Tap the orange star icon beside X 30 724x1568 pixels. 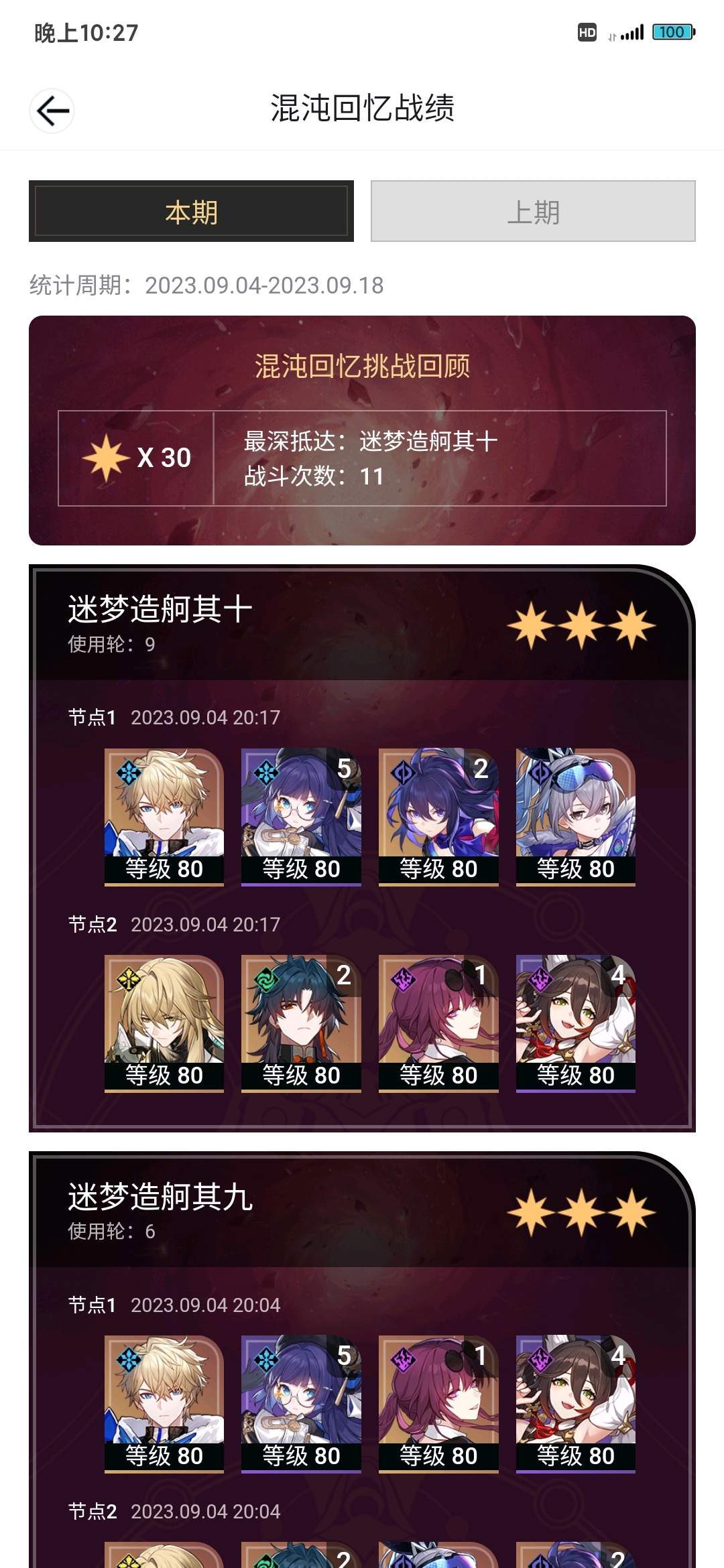click(x=105, y=458)
